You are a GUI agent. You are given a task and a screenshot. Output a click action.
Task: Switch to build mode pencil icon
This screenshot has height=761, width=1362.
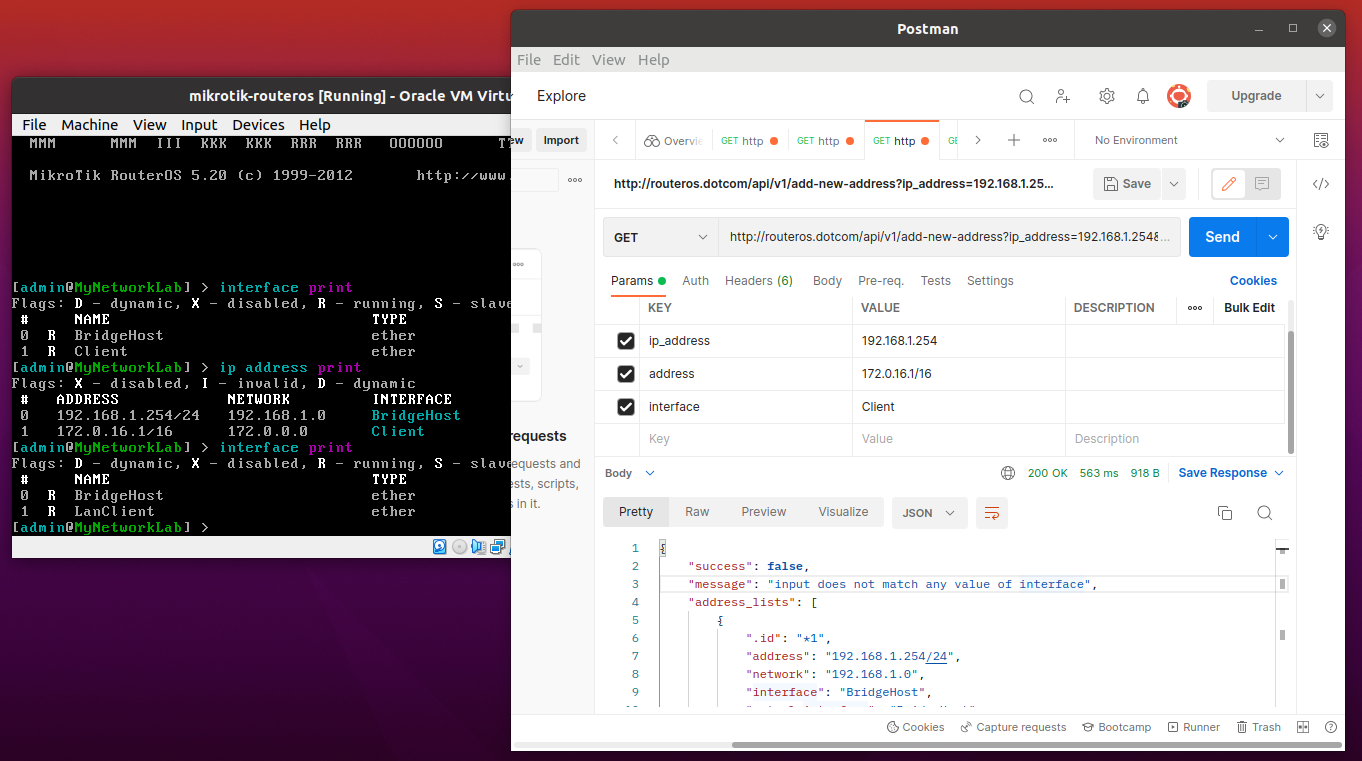(x=1229, y=184)
